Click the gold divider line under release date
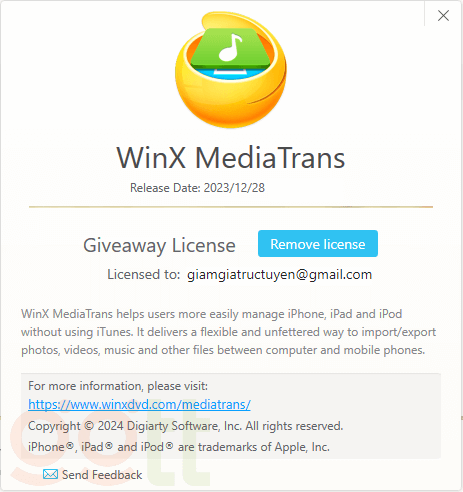This screenshot has width=463, height=492. pyautogui.click(x=231, y=207)
